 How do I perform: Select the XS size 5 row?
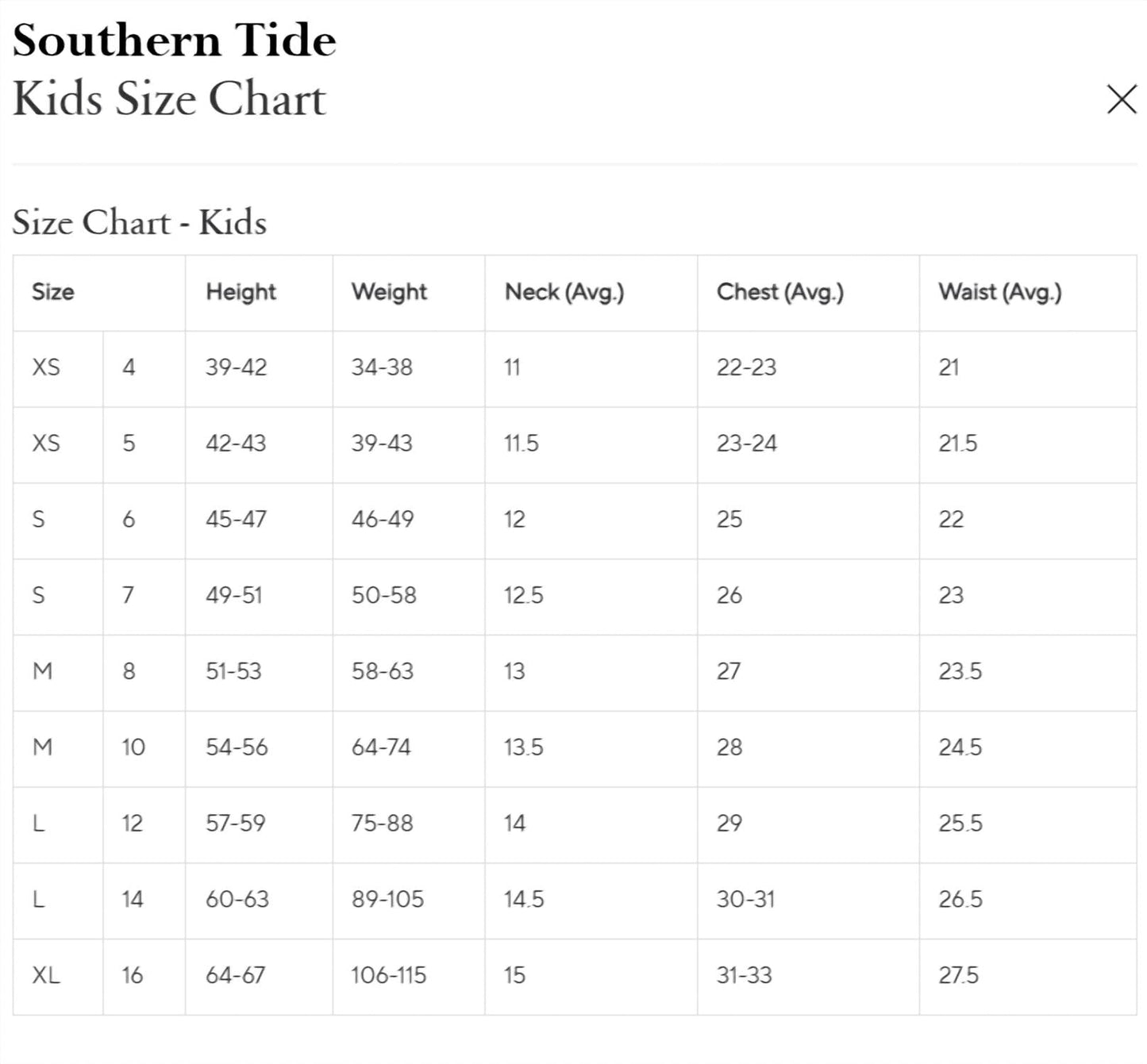pyautogui.click(x=48, y=444)
